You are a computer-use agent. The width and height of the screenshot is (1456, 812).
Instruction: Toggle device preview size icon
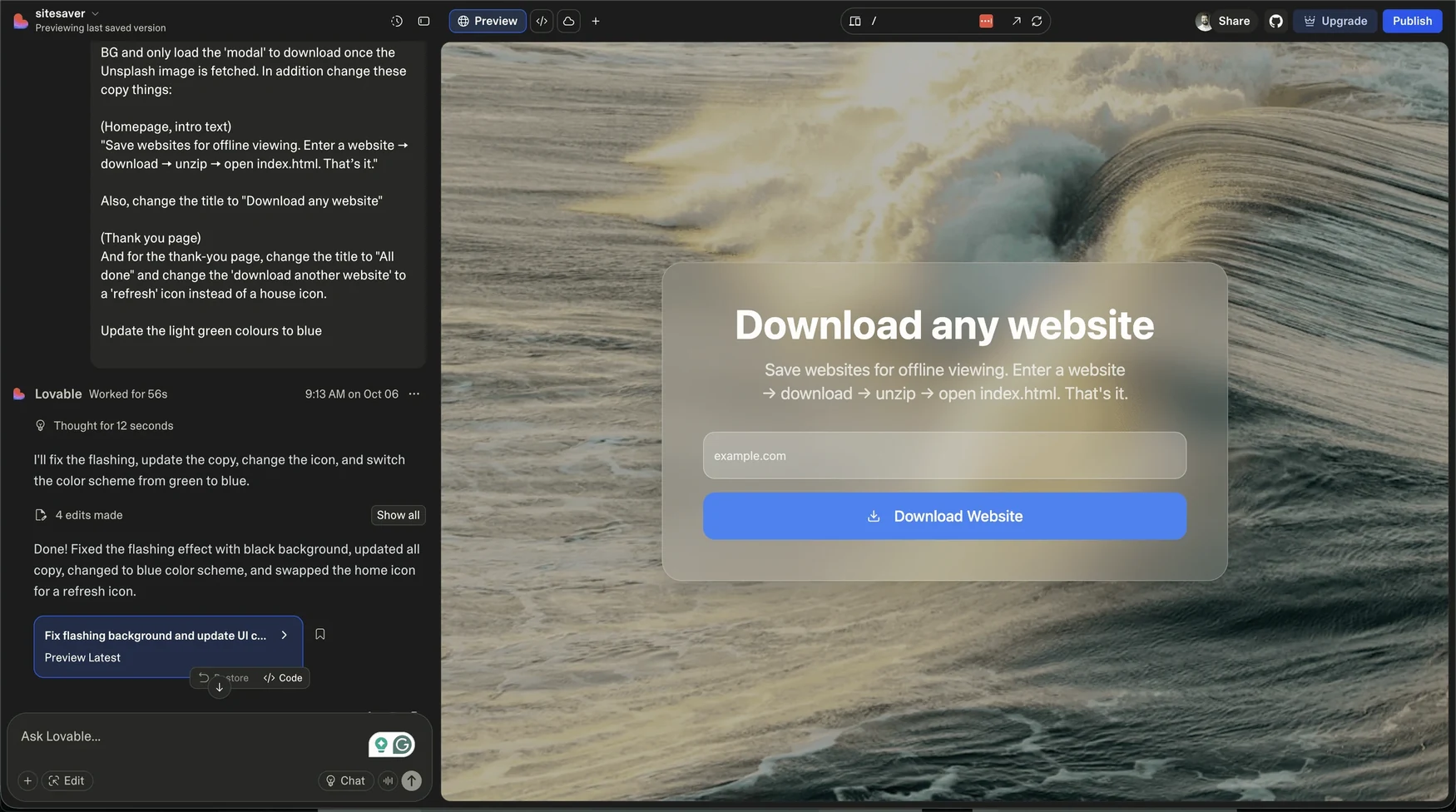click(x=854, y=21)
